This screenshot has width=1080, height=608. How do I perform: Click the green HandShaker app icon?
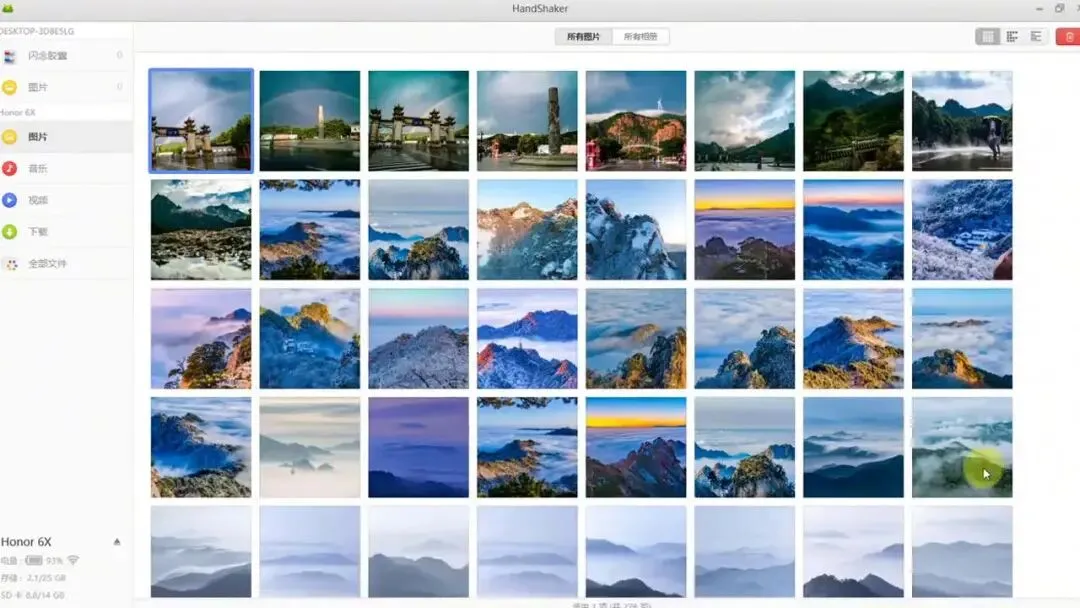click(8, 8)
